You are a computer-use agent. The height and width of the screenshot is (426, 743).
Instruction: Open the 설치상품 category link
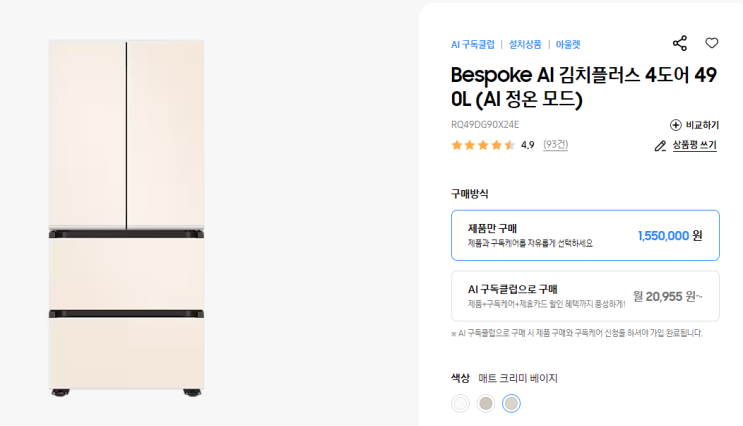tap(525, 45)
